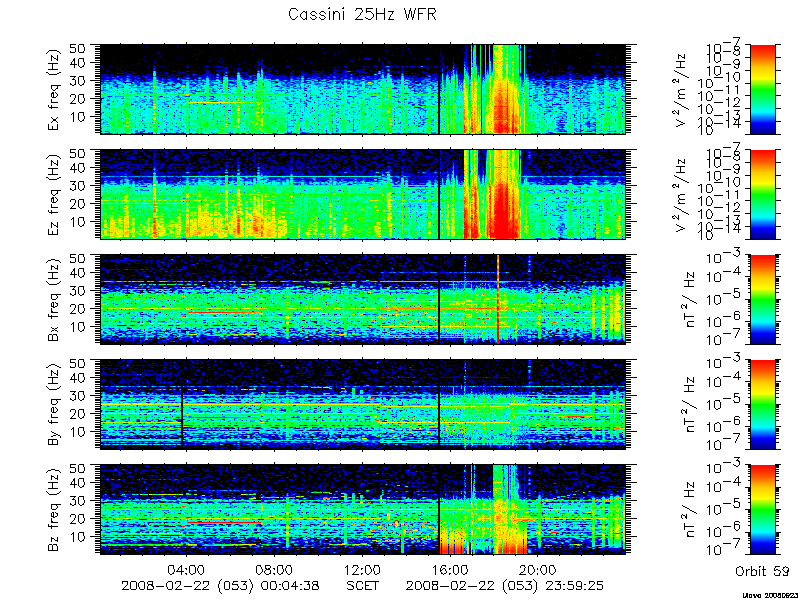
Task: Click the Ez panel rainbow color bar
Action: [x=762, y=194]
